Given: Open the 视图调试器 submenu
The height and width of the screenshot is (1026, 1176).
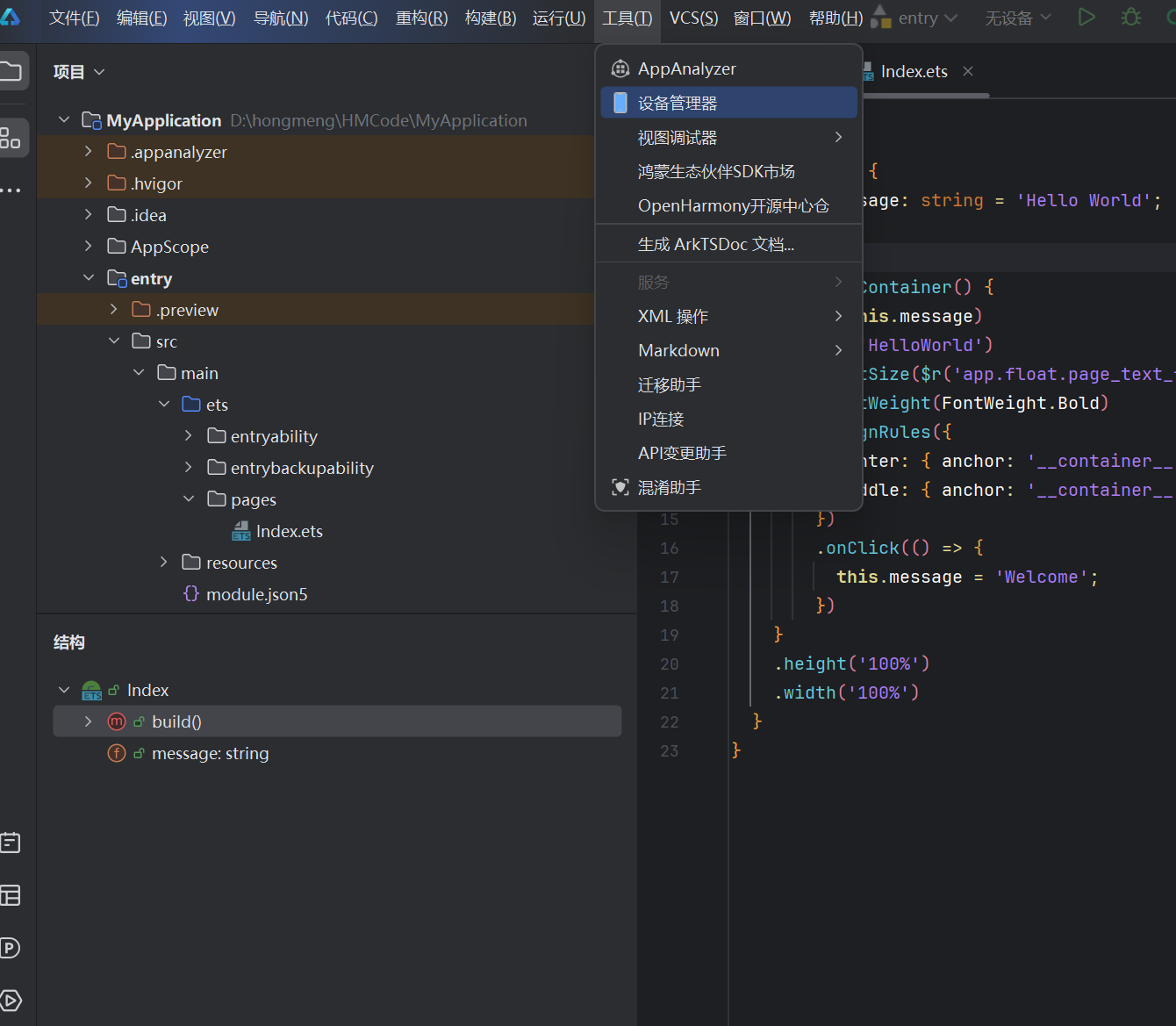Looking at the screenshot, I should click(729, 138).
